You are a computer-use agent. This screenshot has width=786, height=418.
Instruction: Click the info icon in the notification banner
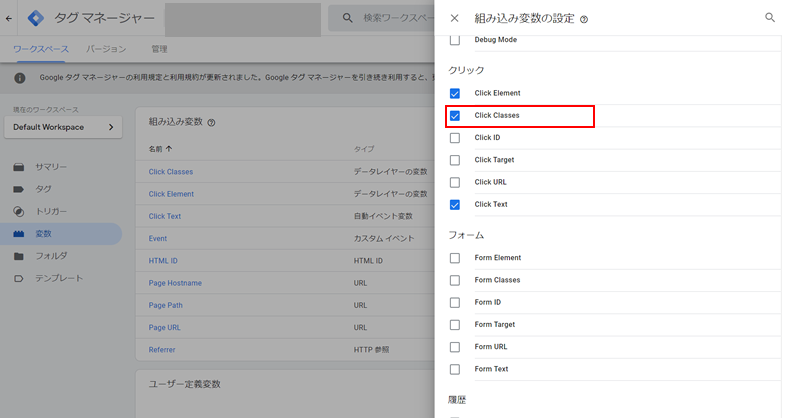(x=20, y=78)
